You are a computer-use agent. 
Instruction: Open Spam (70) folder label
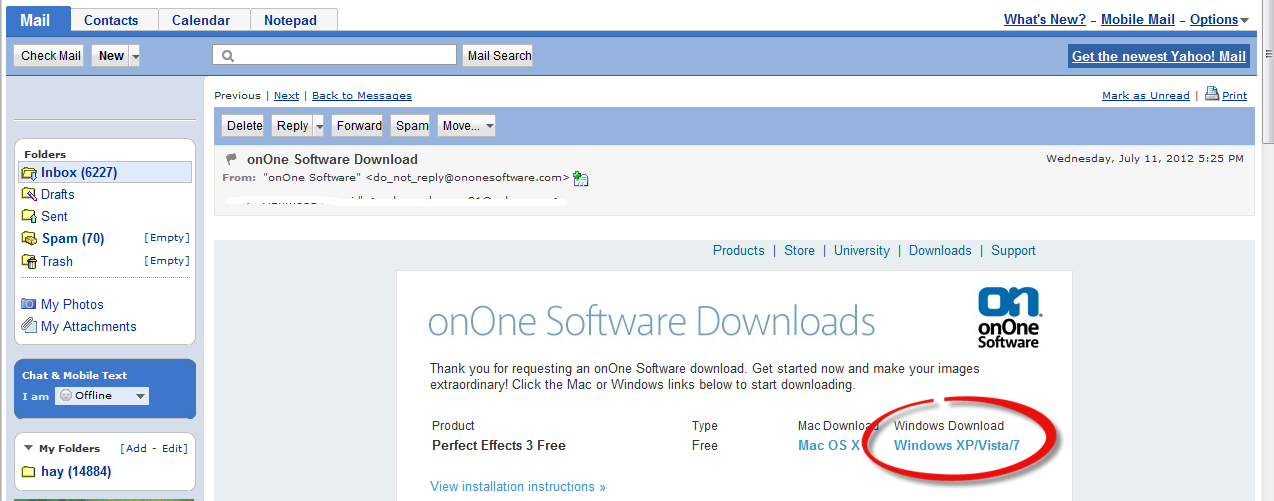[73, 239]
